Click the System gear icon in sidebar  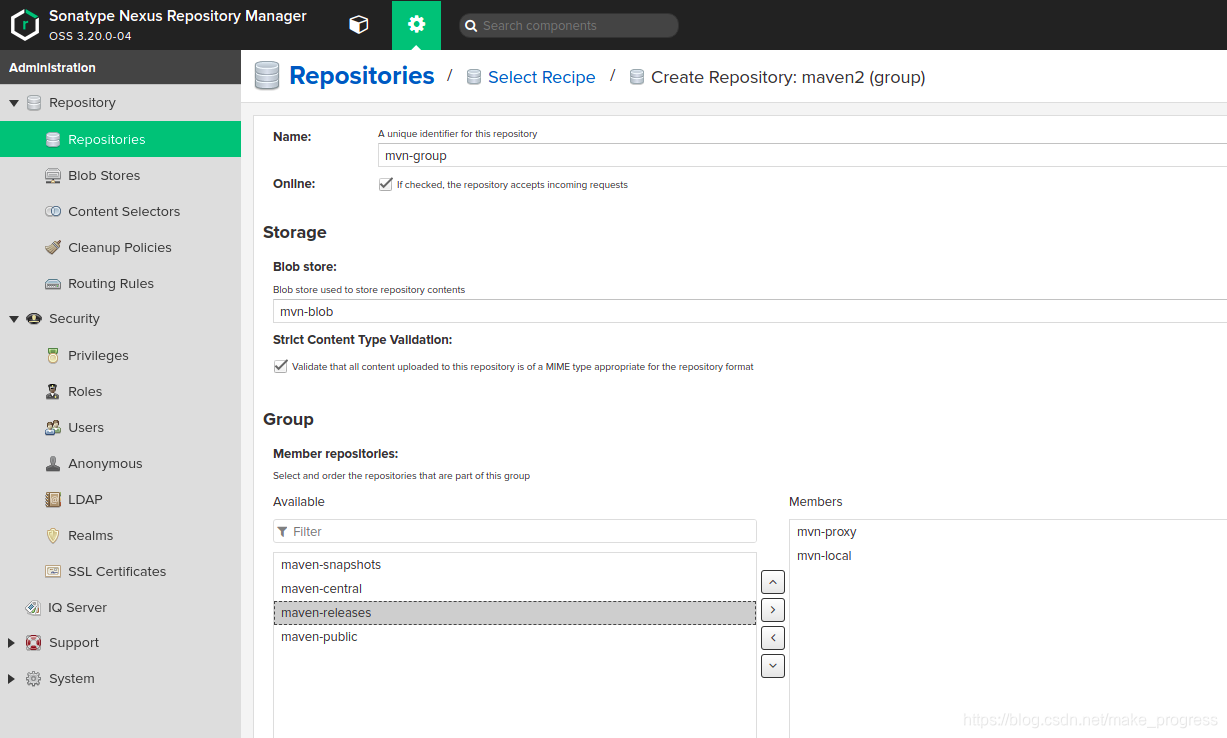click(34, 678)
